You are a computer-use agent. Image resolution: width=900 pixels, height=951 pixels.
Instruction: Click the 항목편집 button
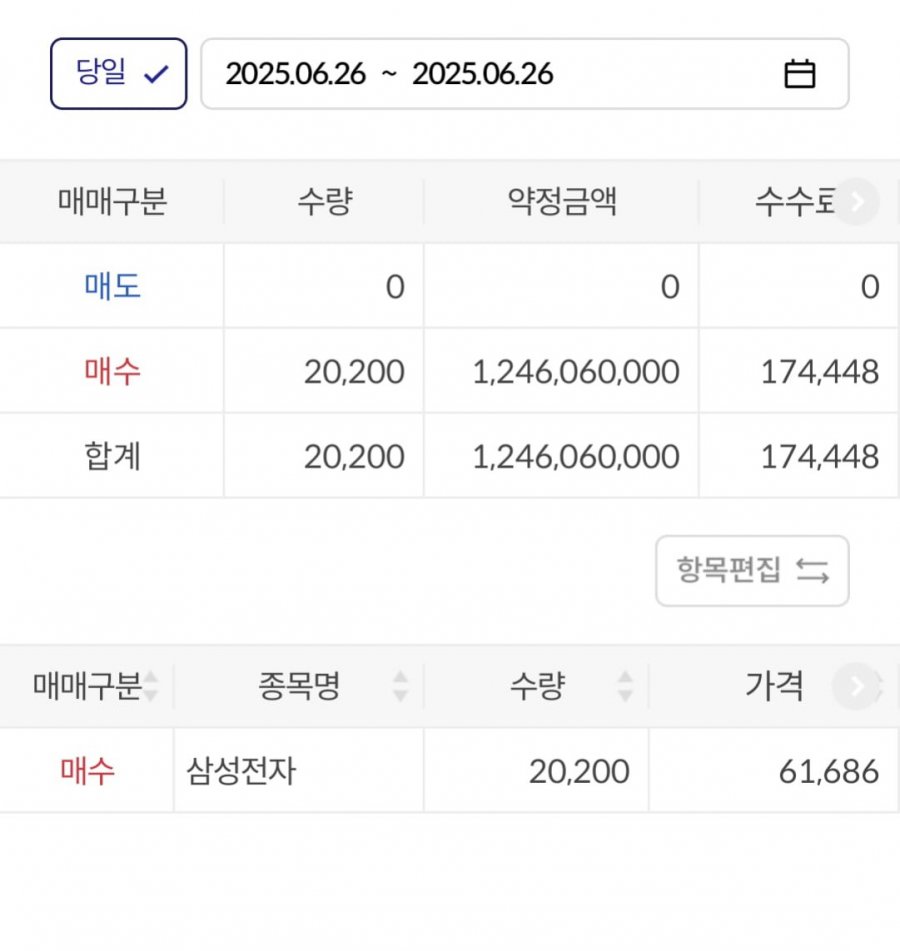pos(752,571)
